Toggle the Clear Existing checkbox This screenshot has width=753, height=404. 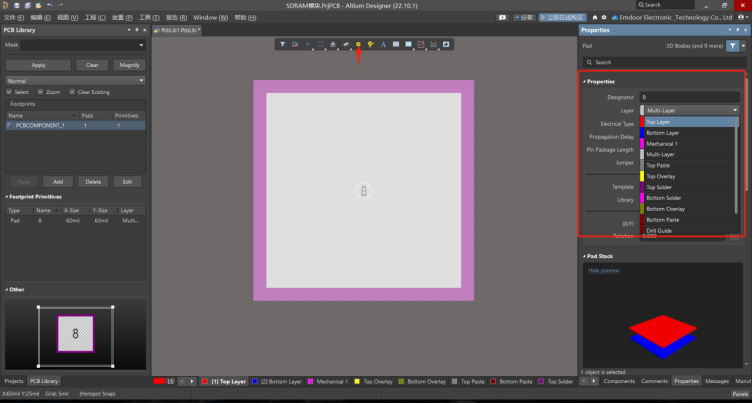tap(71, 92)
